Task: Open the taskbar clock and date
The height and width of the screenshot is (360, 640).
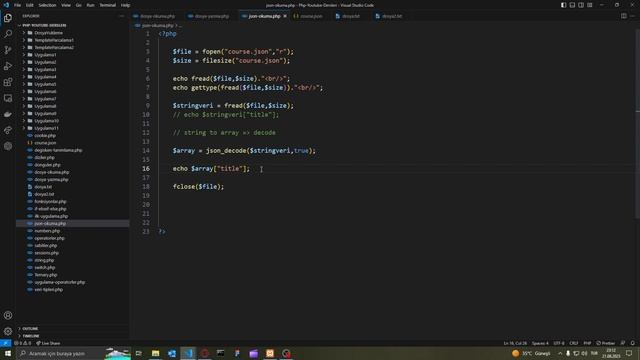Action: pos(611,353)
